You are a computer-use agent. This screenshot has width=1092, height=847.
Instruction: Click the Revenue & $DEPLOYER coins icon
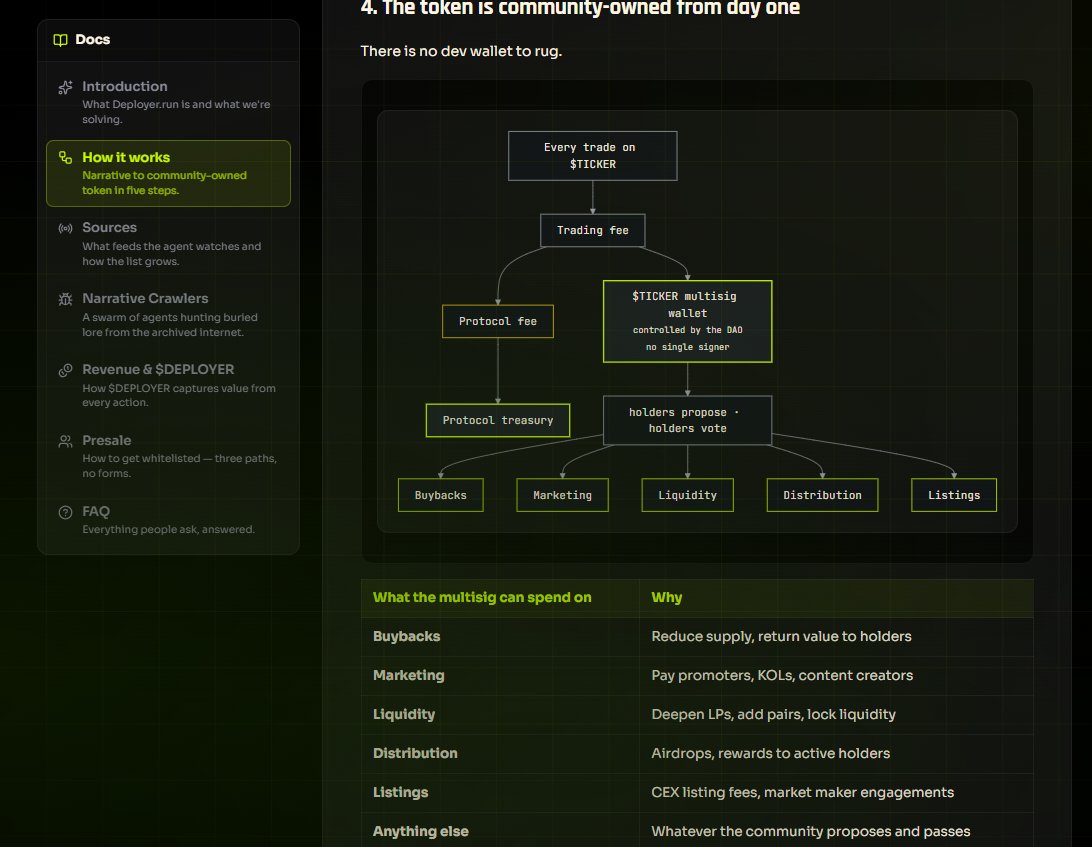click(x=65, y=370)
